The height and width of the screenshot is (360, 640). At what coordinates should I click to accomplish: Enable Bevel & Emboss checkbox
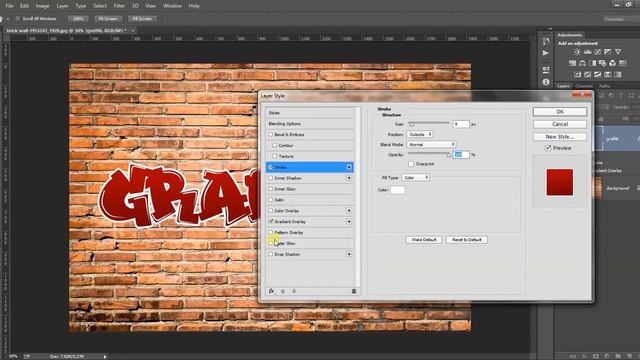pyautogui.click(x=270, y=134)
